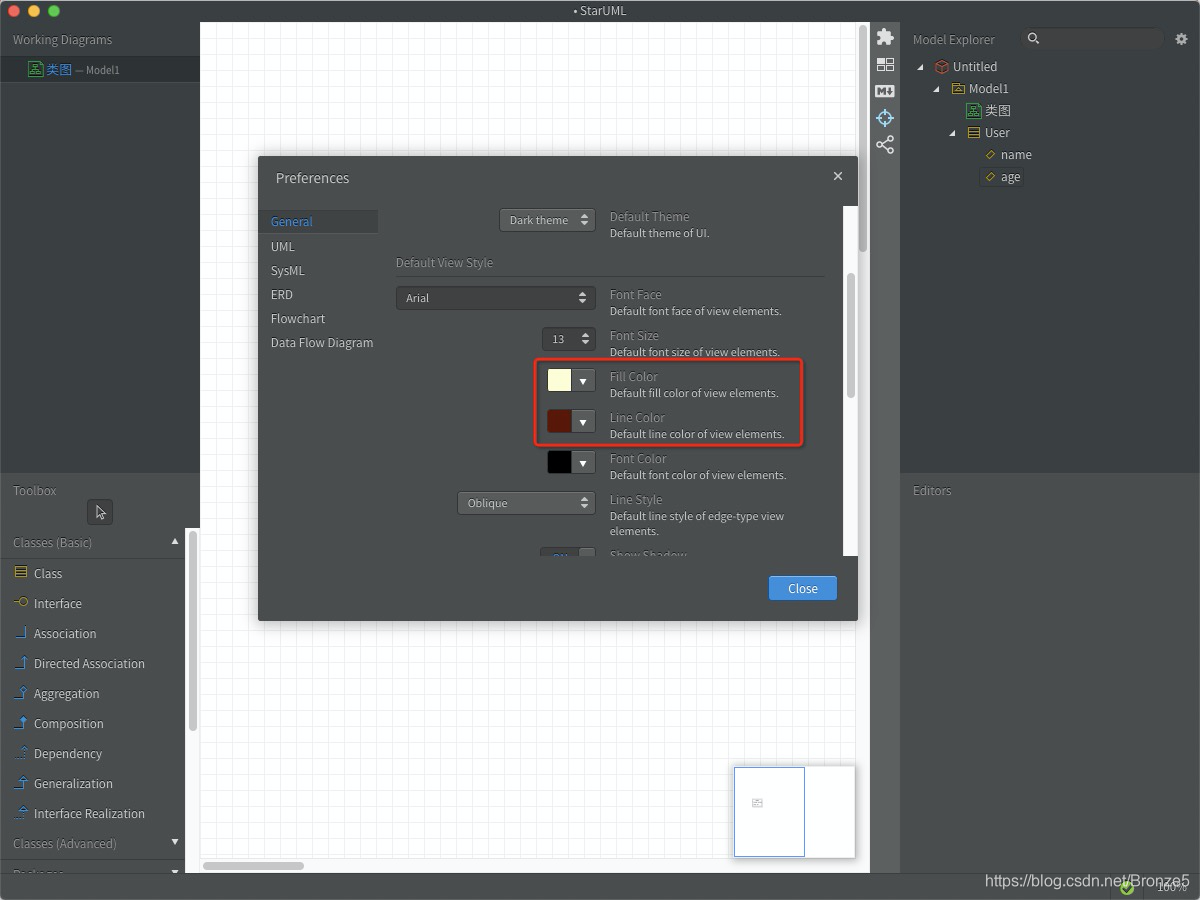Collapse the User class node
The image size is (1200, 900).
953,133
